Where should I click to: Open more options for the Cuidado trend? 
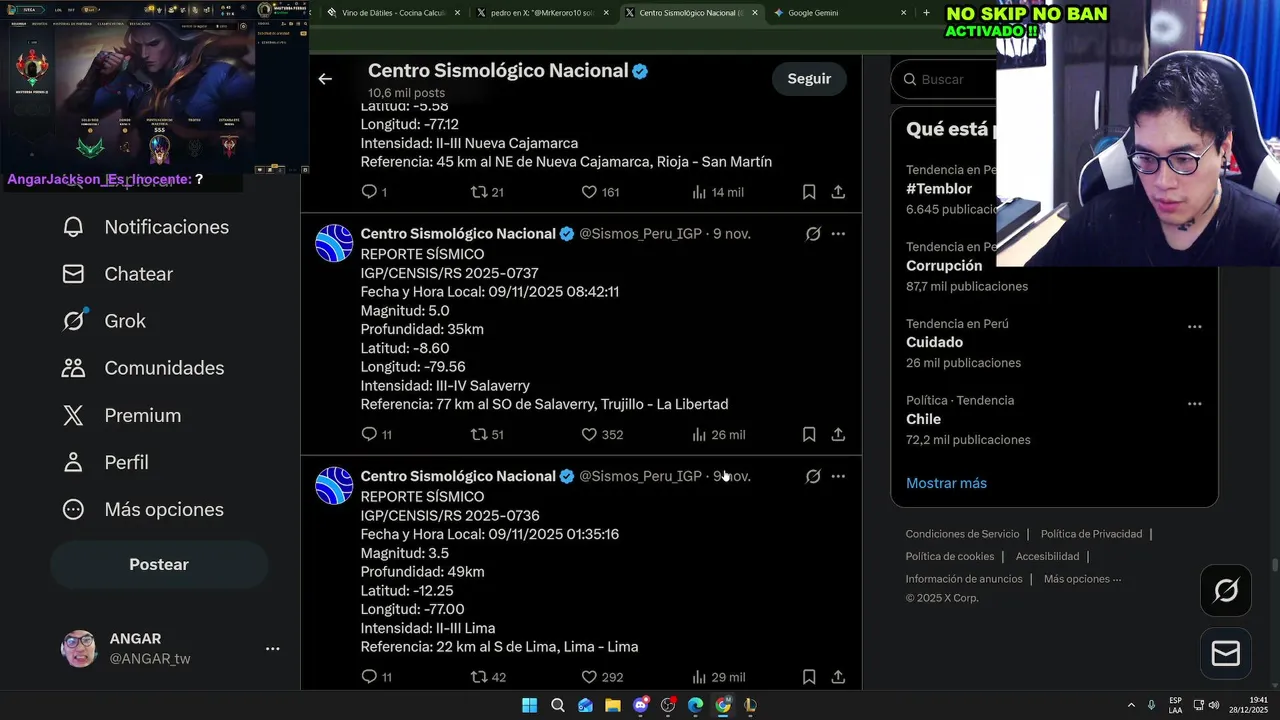tap(1194, 327)
